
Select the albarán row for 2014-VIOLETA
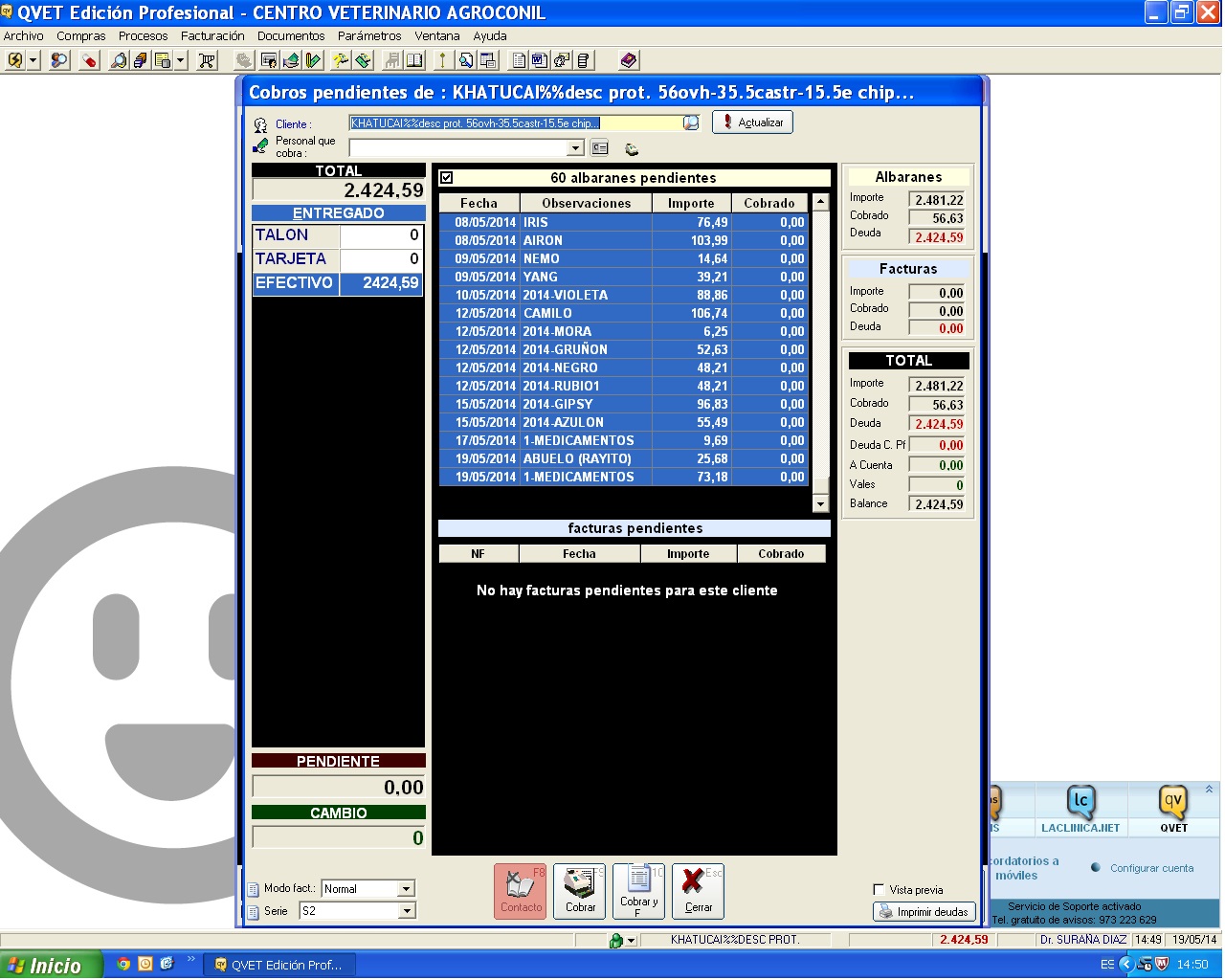coord(624,295)
